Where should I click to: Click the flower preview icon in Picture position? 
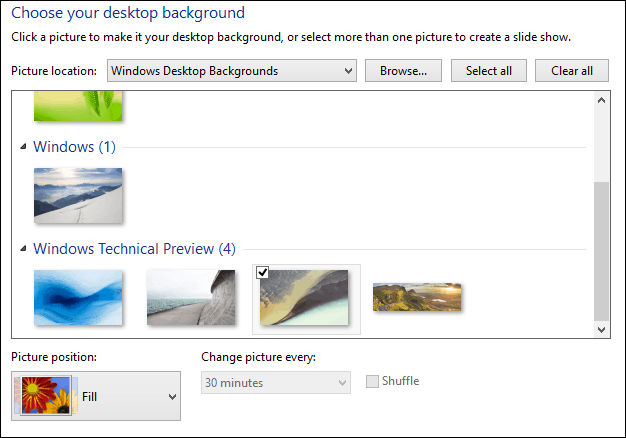46,395
